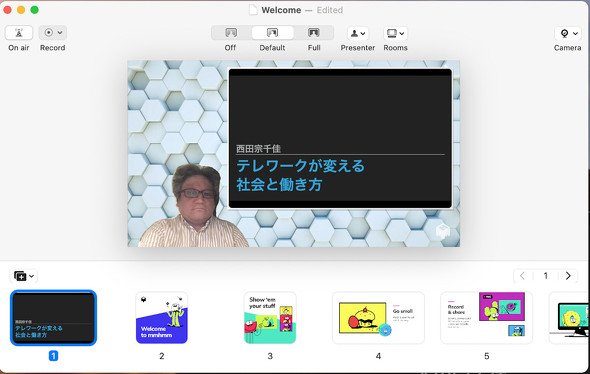Expand the Camera dropdown chevron

point(575,33)
